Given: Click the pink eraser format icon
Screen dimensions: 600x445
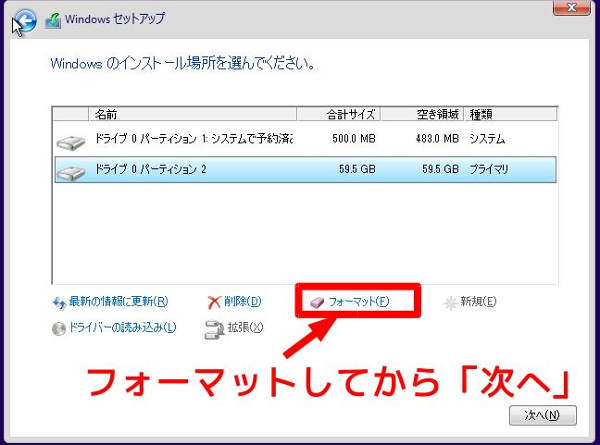Looking at the screenshot, I should [x=318, y=302].
